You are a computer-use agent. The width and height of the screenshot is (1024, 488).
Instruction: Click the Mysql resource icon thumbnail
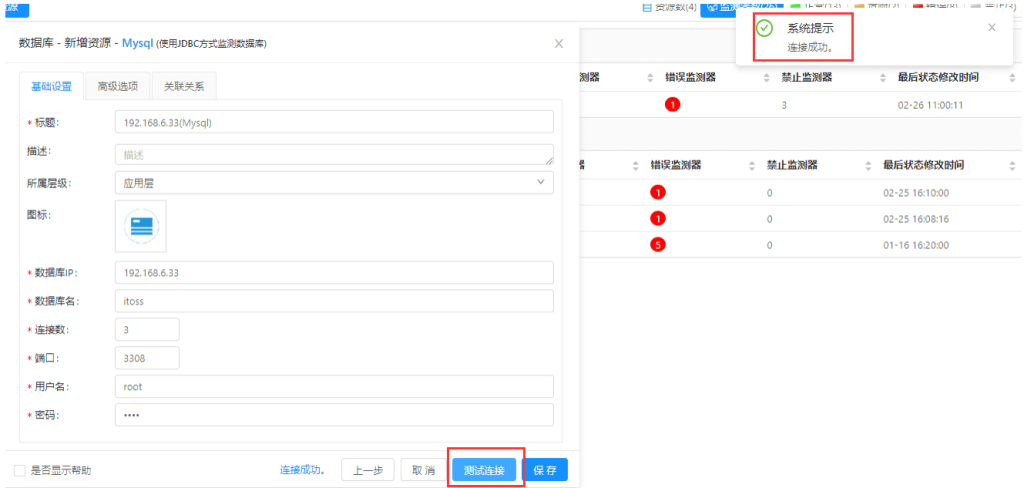pos(141,226)
